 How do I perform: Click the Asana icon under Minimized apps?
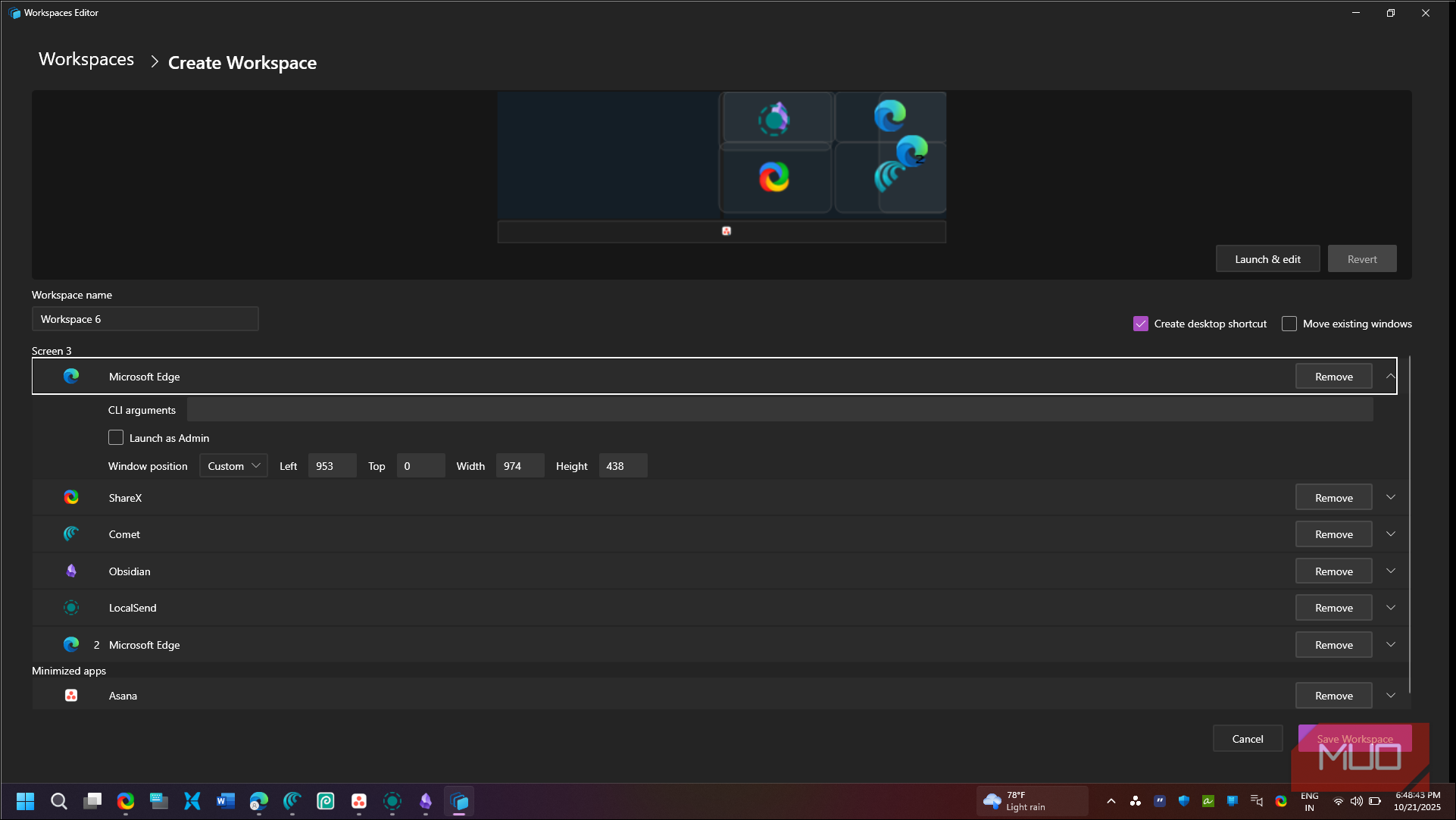pos(71,695)
